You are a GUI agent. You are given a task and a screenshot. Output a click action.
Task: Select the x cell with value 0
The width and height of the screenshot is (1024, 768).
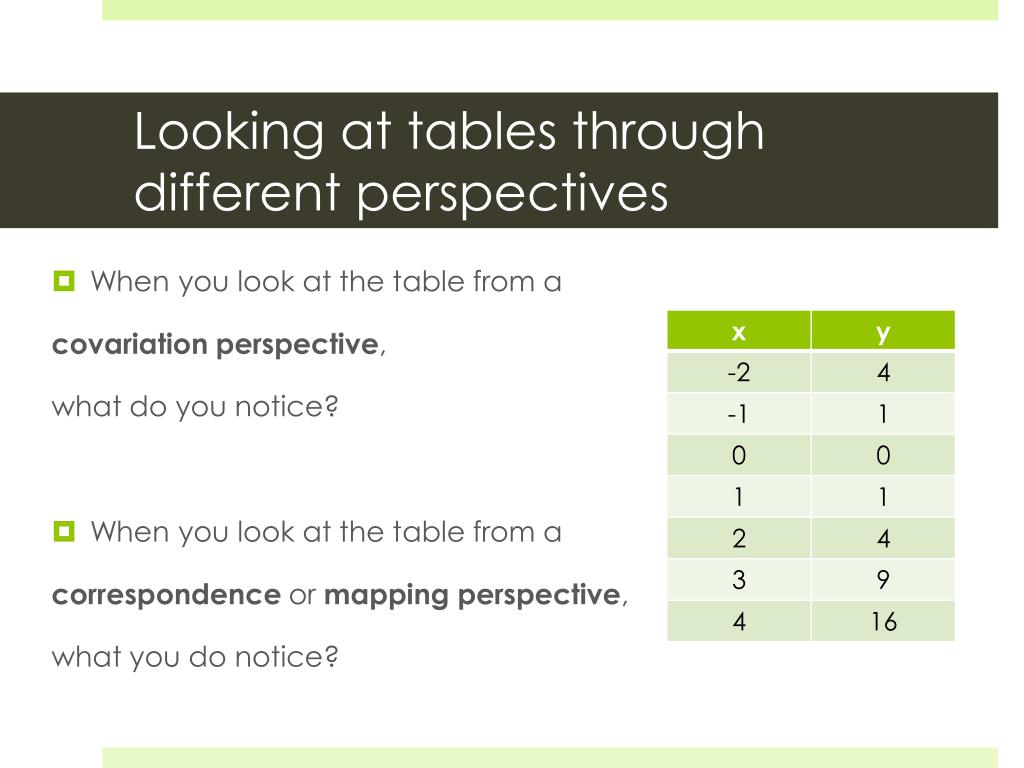click(x=739, y=455)
